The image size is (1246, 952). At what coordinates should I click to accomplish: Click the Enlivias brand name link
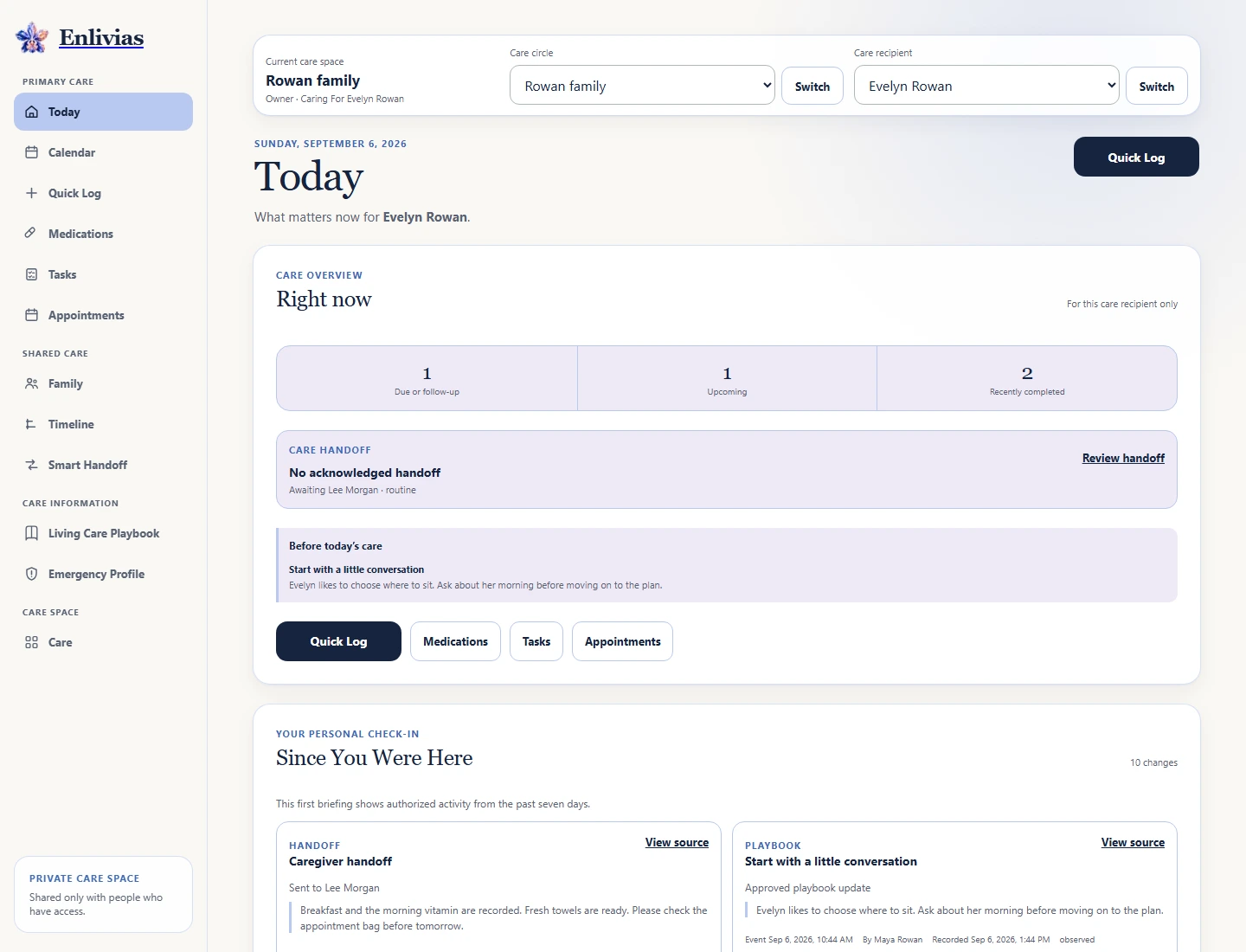coord(101,37)
